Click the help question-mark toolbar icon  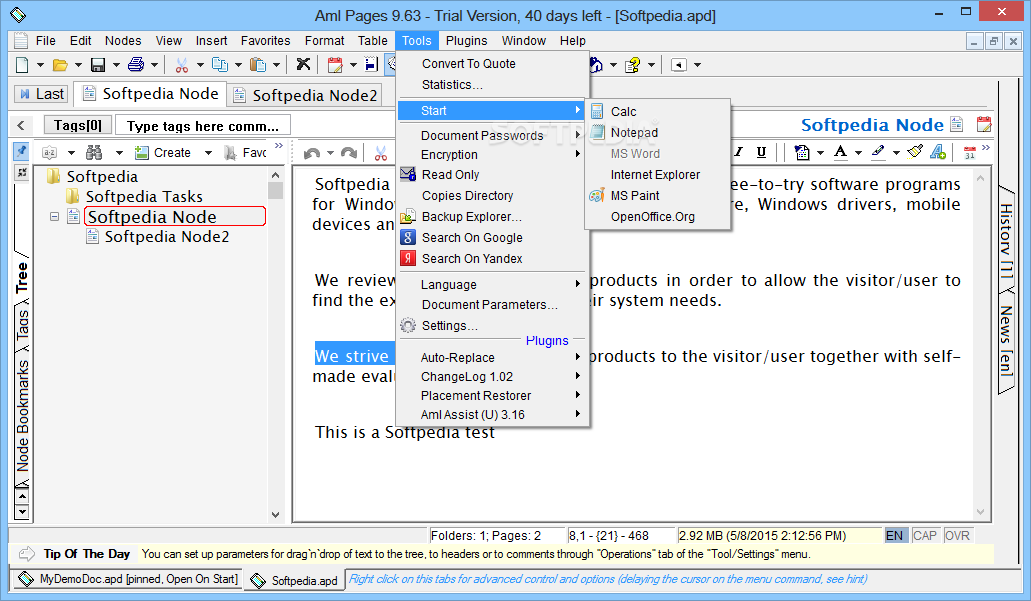(633, 64)
